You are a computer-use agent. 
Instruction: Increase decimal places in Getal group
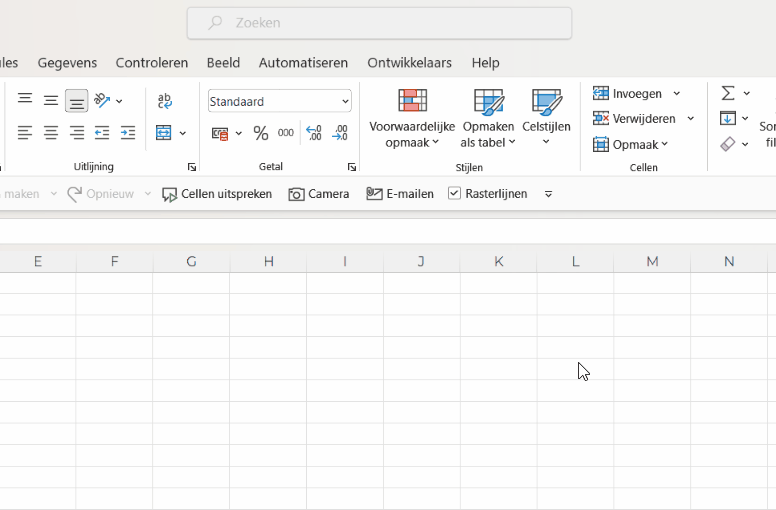(x=313, y=133)
